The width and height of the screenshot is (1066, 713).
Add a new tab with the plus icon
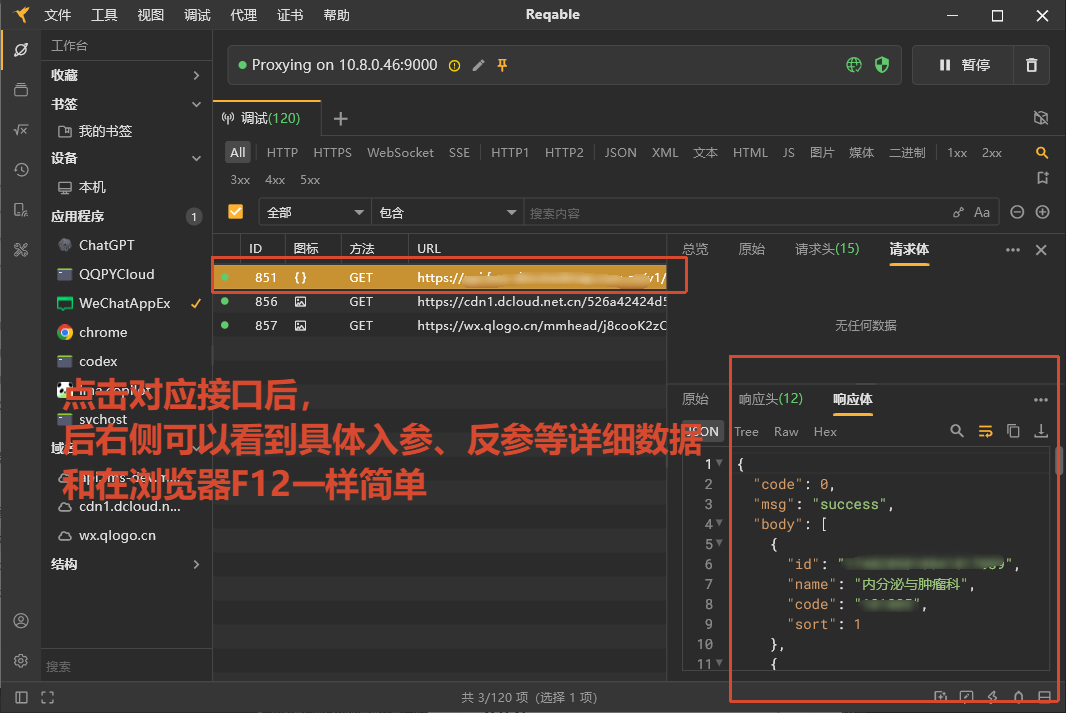pos(341,119)
